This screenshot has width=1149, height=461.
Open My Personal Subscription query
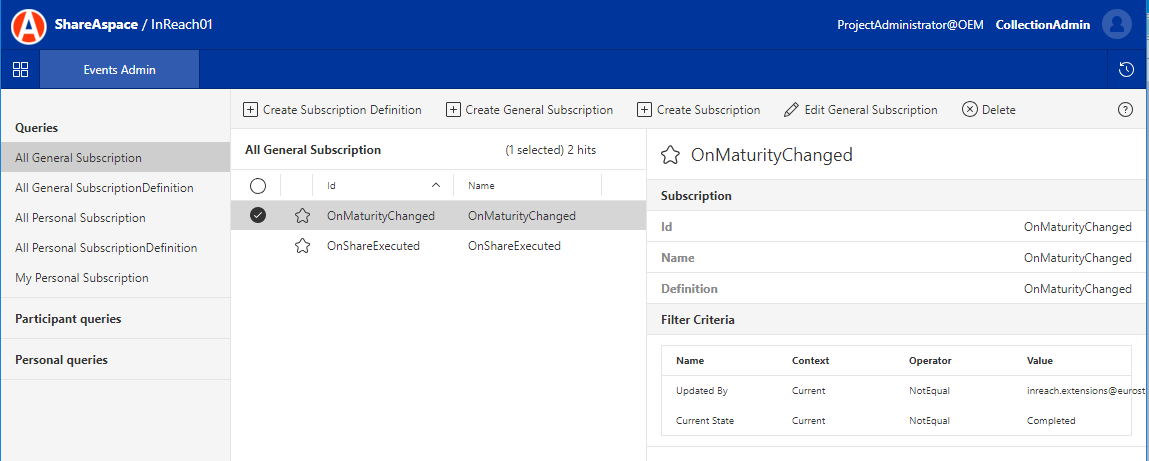[82, 278]
